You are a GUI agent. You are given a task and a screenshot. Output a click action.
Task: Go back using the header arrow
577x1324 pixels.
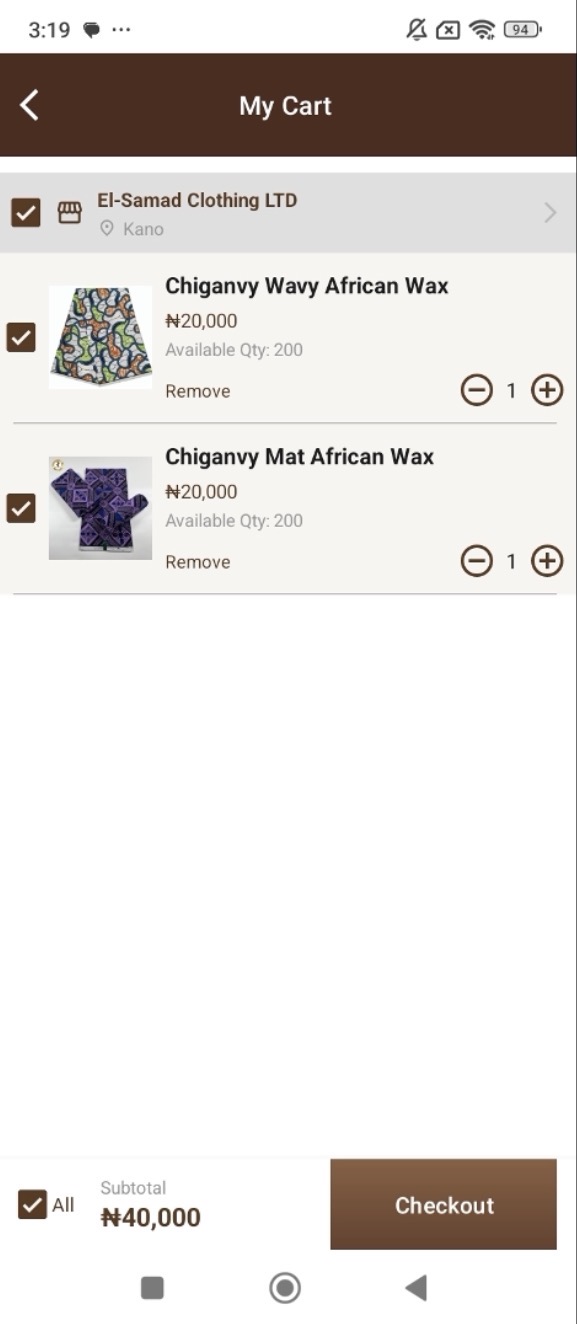tap(29, 105)
